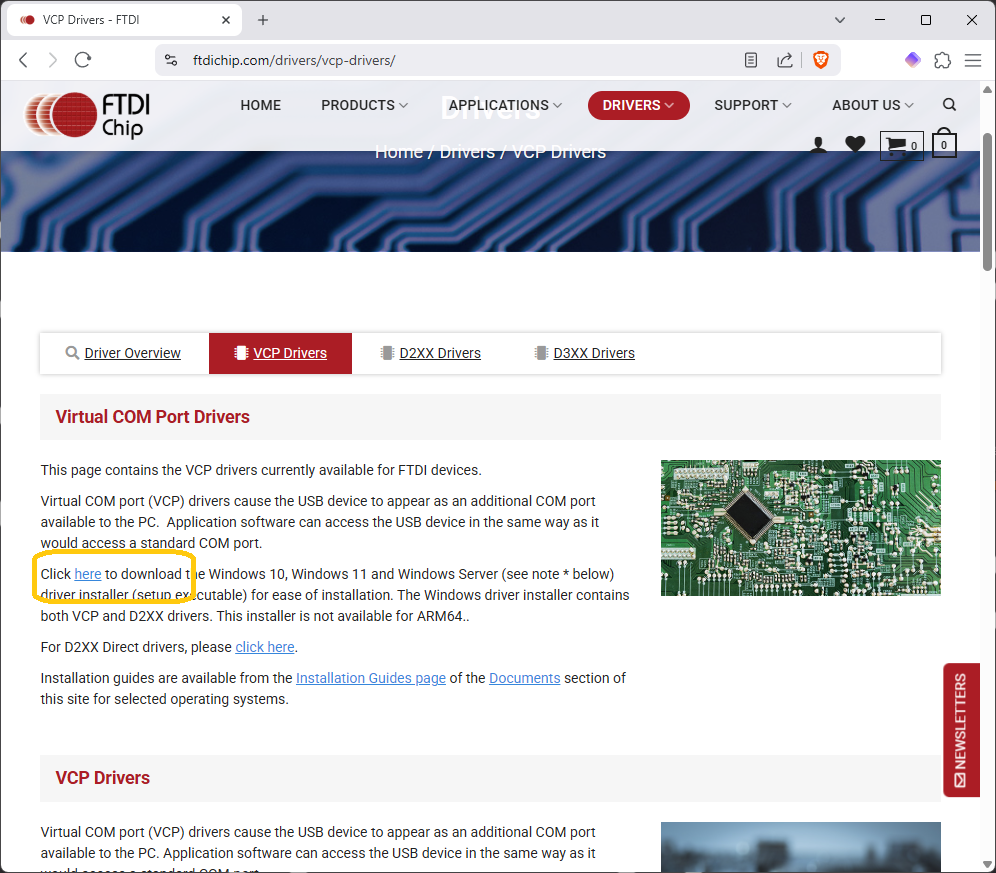Open the extensions puzzle icon

[943, 60]
